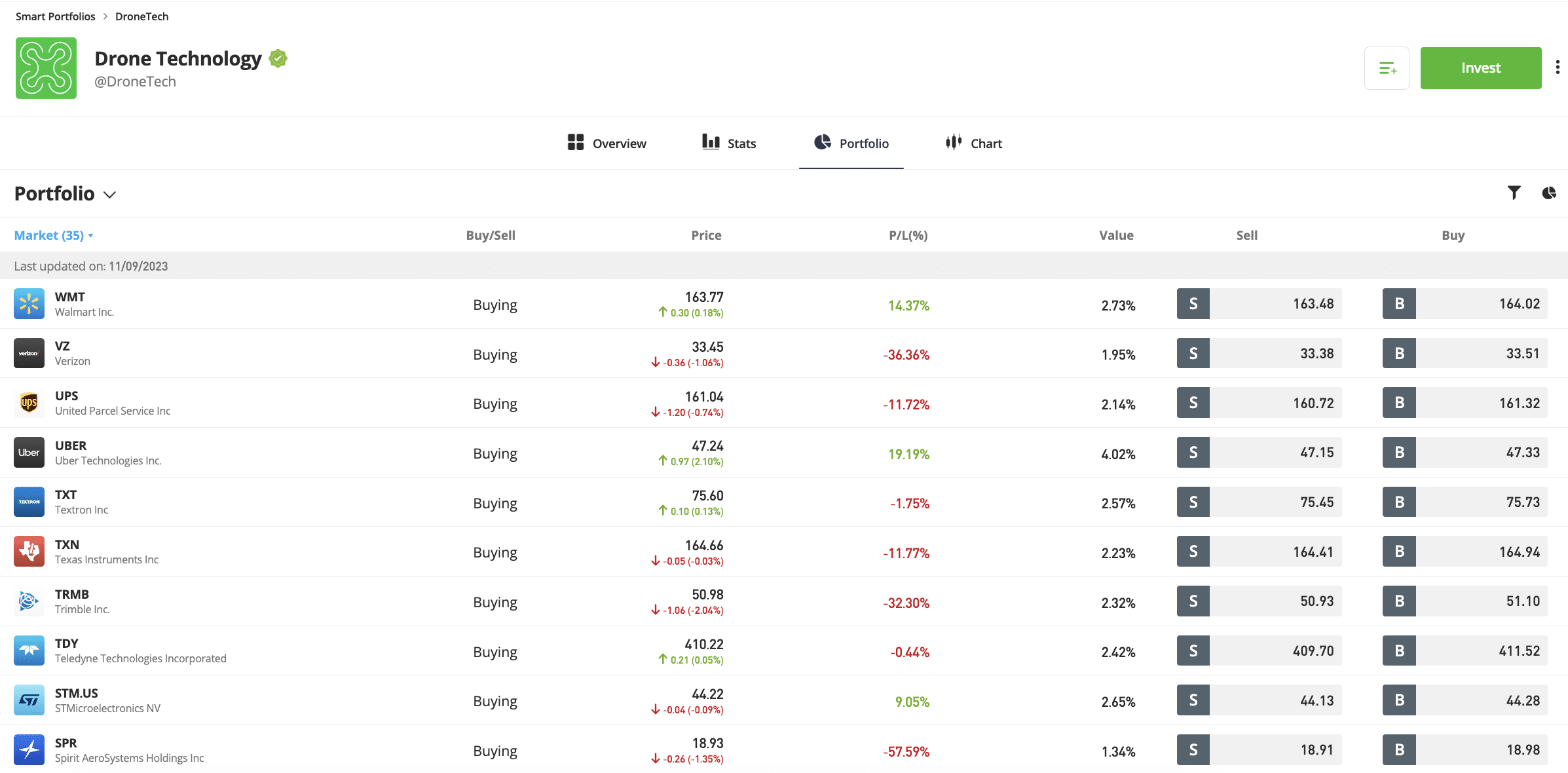The width and height of the screenshot is (1568, 773).
Task: Click TRMB price 50.98
Action: point(708,595)
